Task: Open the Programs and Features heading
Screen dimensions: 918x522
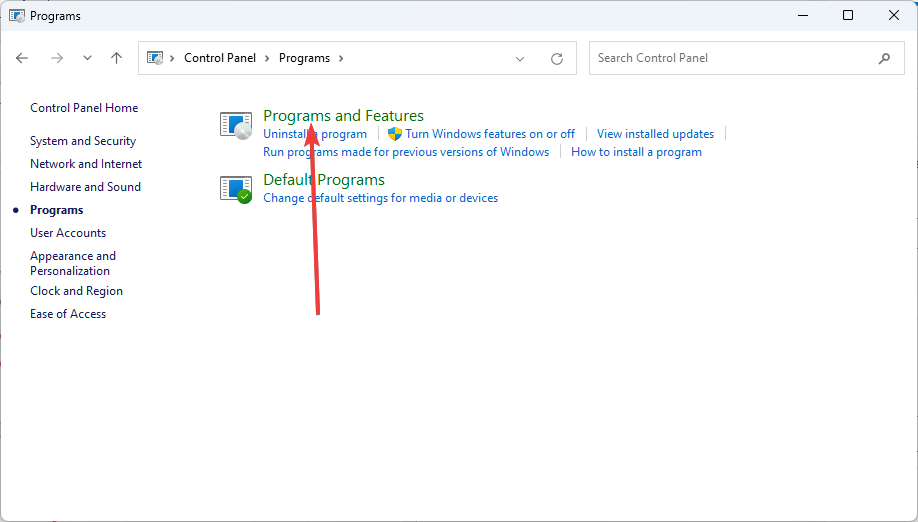Action: (343, 116)
